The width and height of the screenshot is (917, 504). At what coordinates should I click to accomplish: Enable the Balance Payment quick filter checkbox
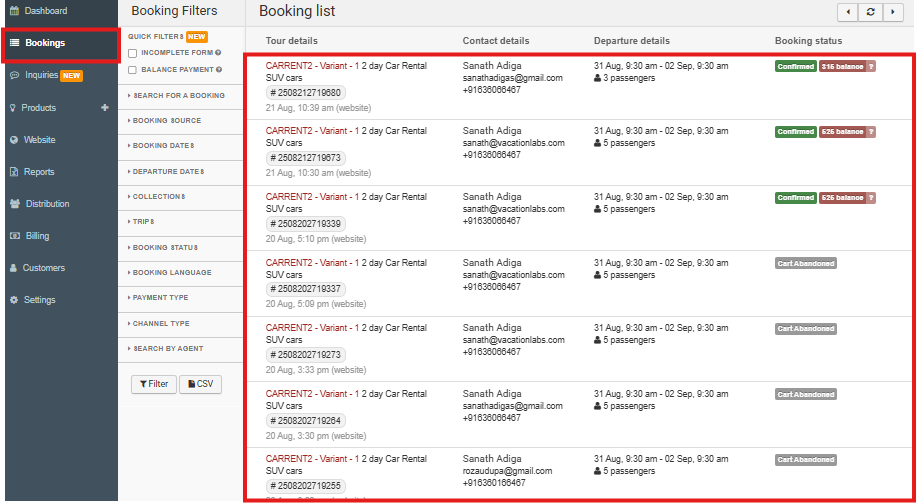(133, 69)
